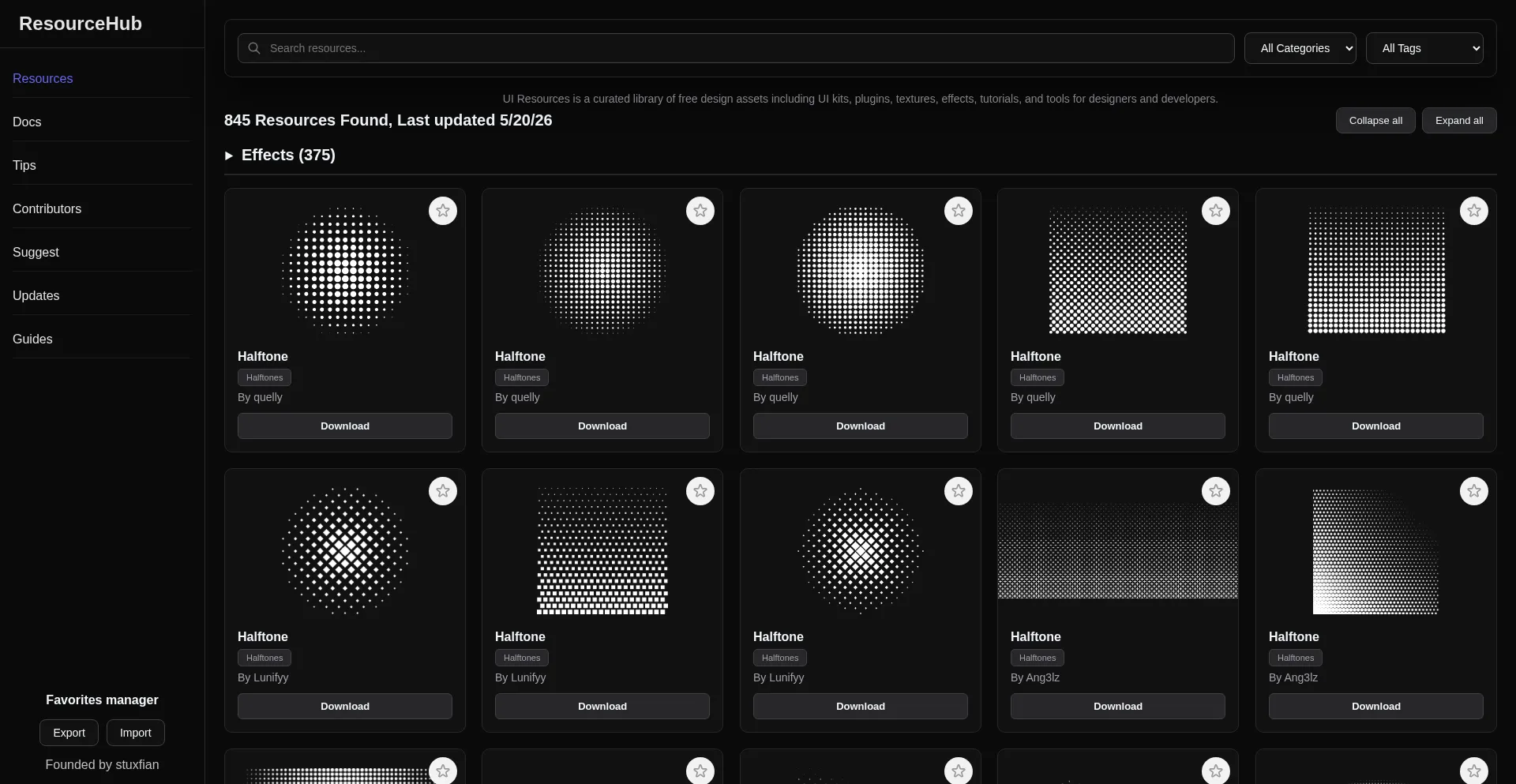Download the Ang3lz corner-fade Halftone
Screen dimensions: 1516x784
(x=1376, y=706)
